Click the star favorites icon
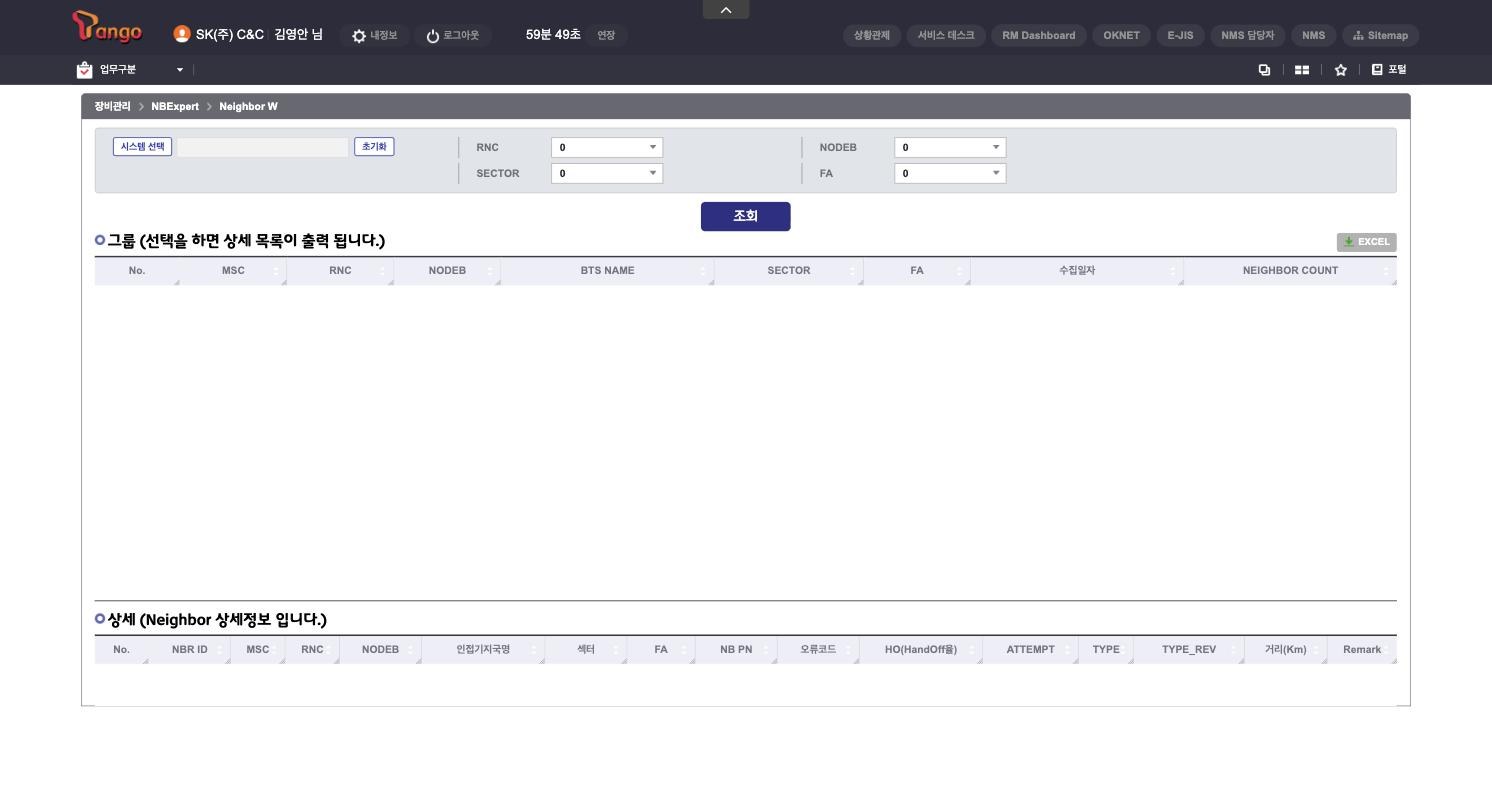The height and width of the screenshot is (812, 1492). click(x=1340, y=70)
